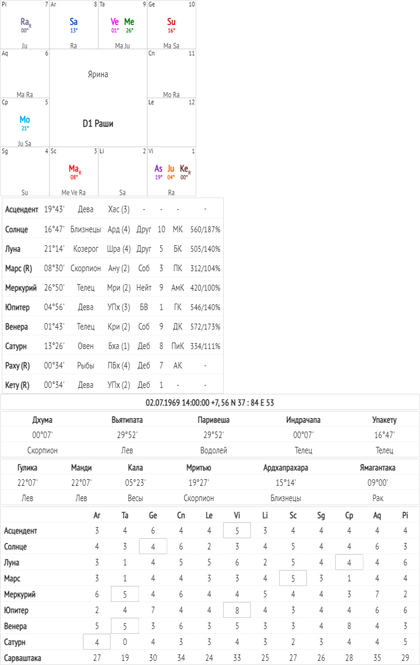This screenshot has height=665, width=420.
Task: Click the red Mars glyph in Scorpio
Action: click(x=75, y=169)
